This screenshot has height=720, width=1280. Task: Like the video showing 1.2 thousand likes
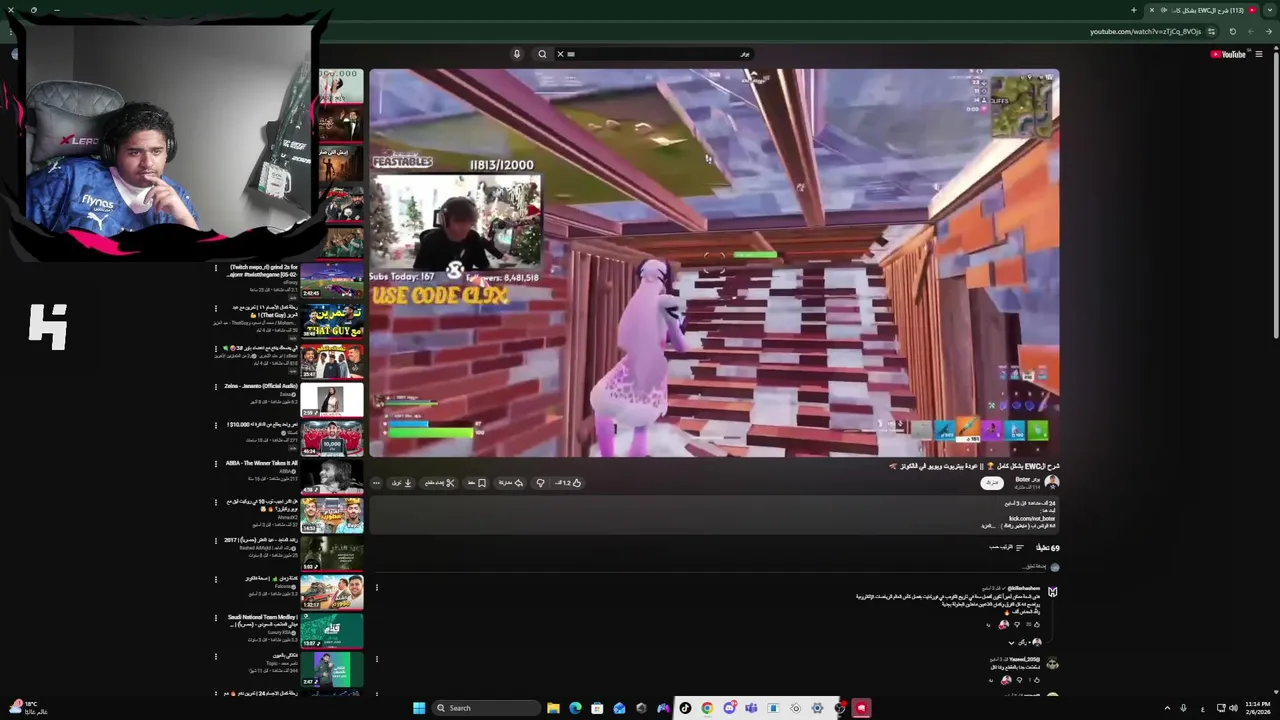[569, 483]
